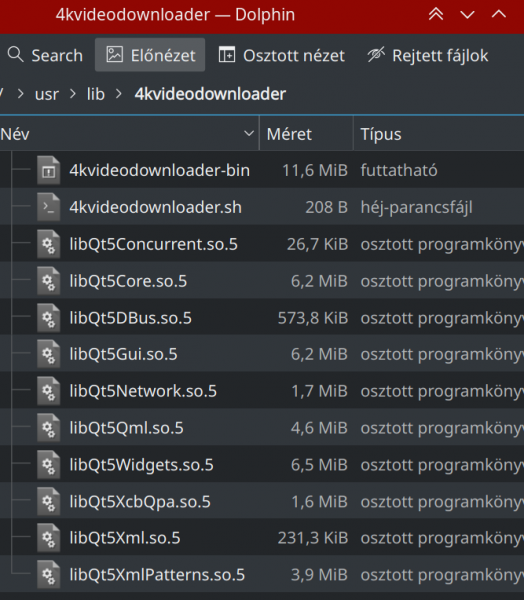Select file name libQt5Network.so.5
524x600 pixels.
click(x=143, y=391)
